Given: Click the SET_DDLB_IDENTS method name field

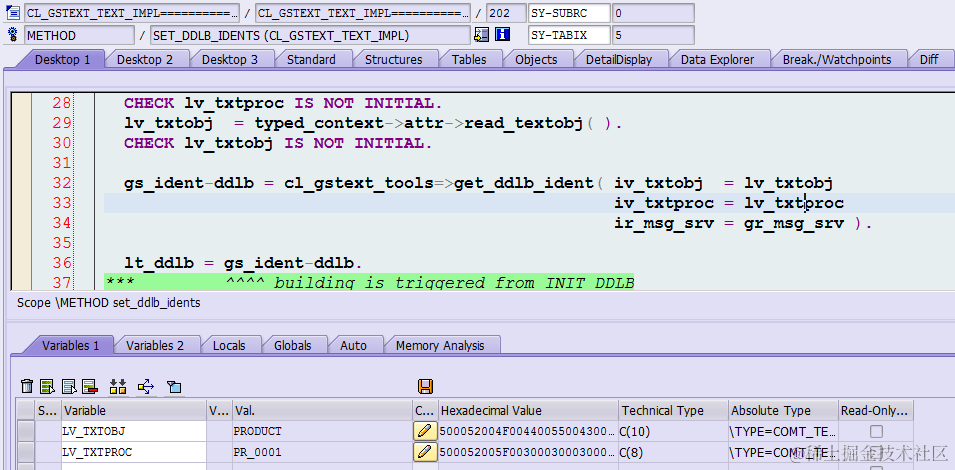Looking at the screenshot, I should point(309,35).
